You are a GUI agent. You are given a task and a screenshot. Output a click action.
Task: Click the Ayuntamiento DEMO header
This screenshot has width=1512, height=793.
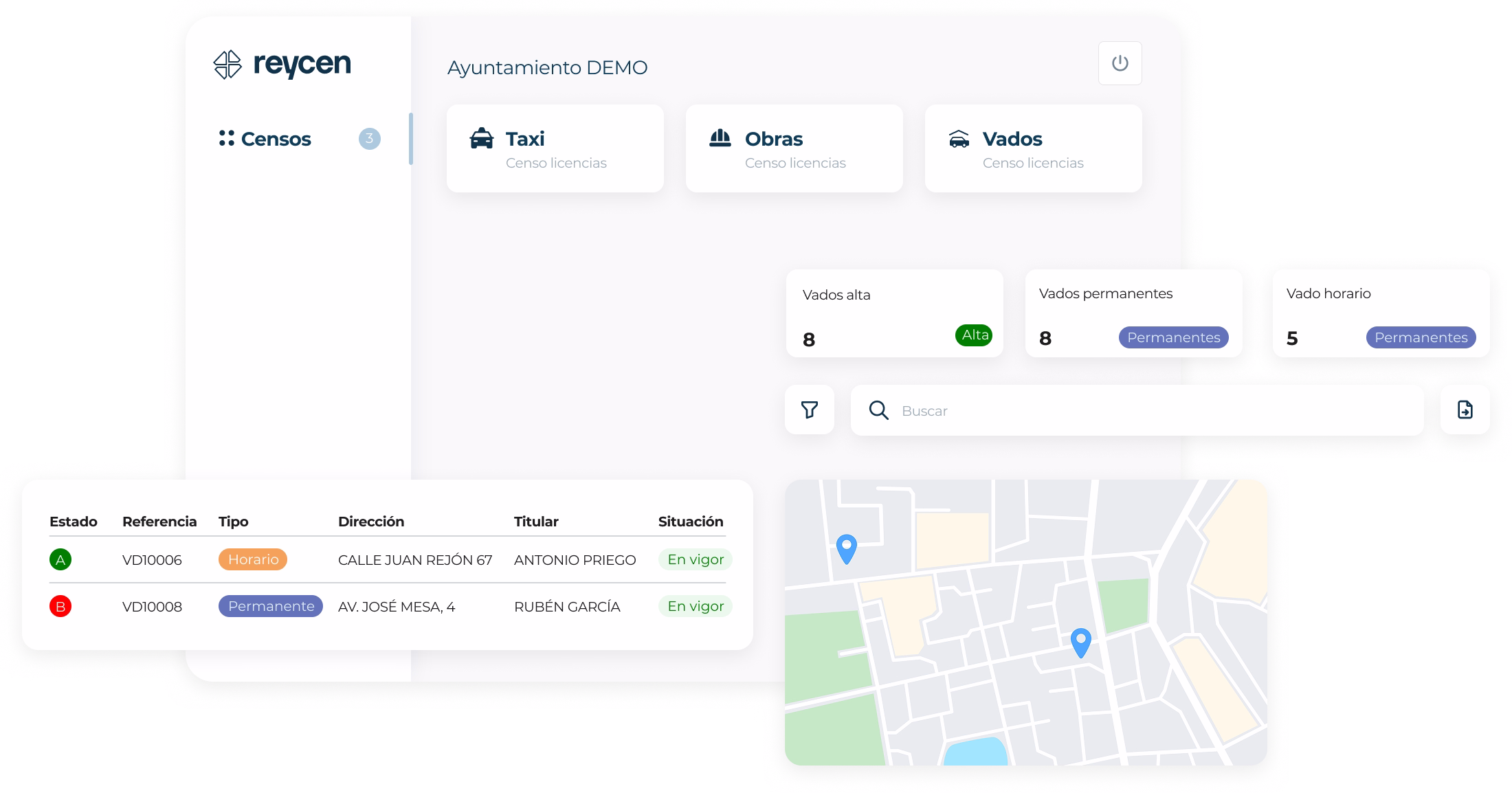coord(547,67)
